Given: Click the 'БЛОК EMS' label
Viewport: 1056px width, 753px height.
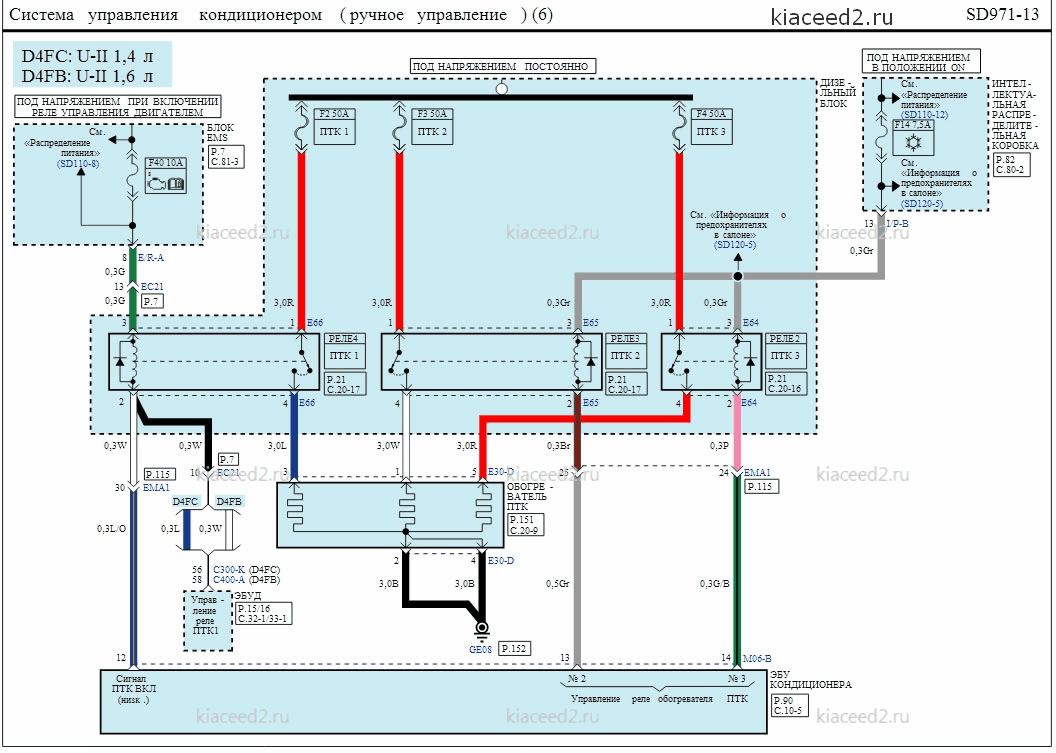Looking at the screenshot, I should [x=221, y=133].
